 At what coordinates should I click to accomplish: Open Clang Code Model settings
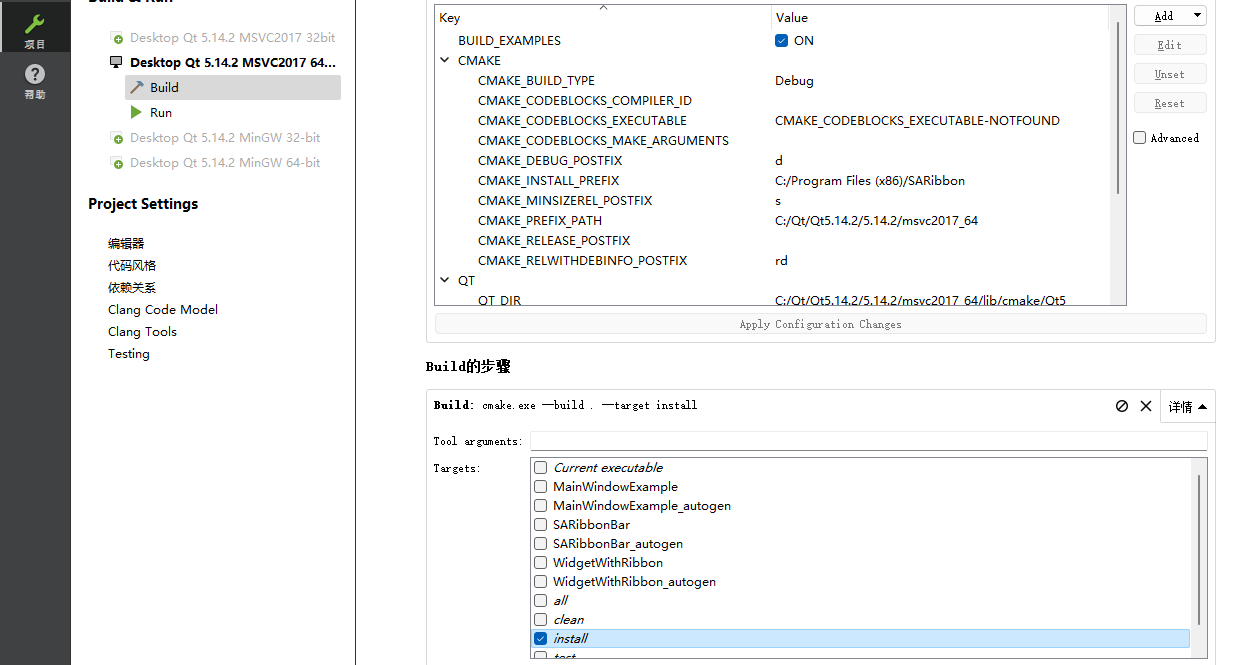pos(162,309)
